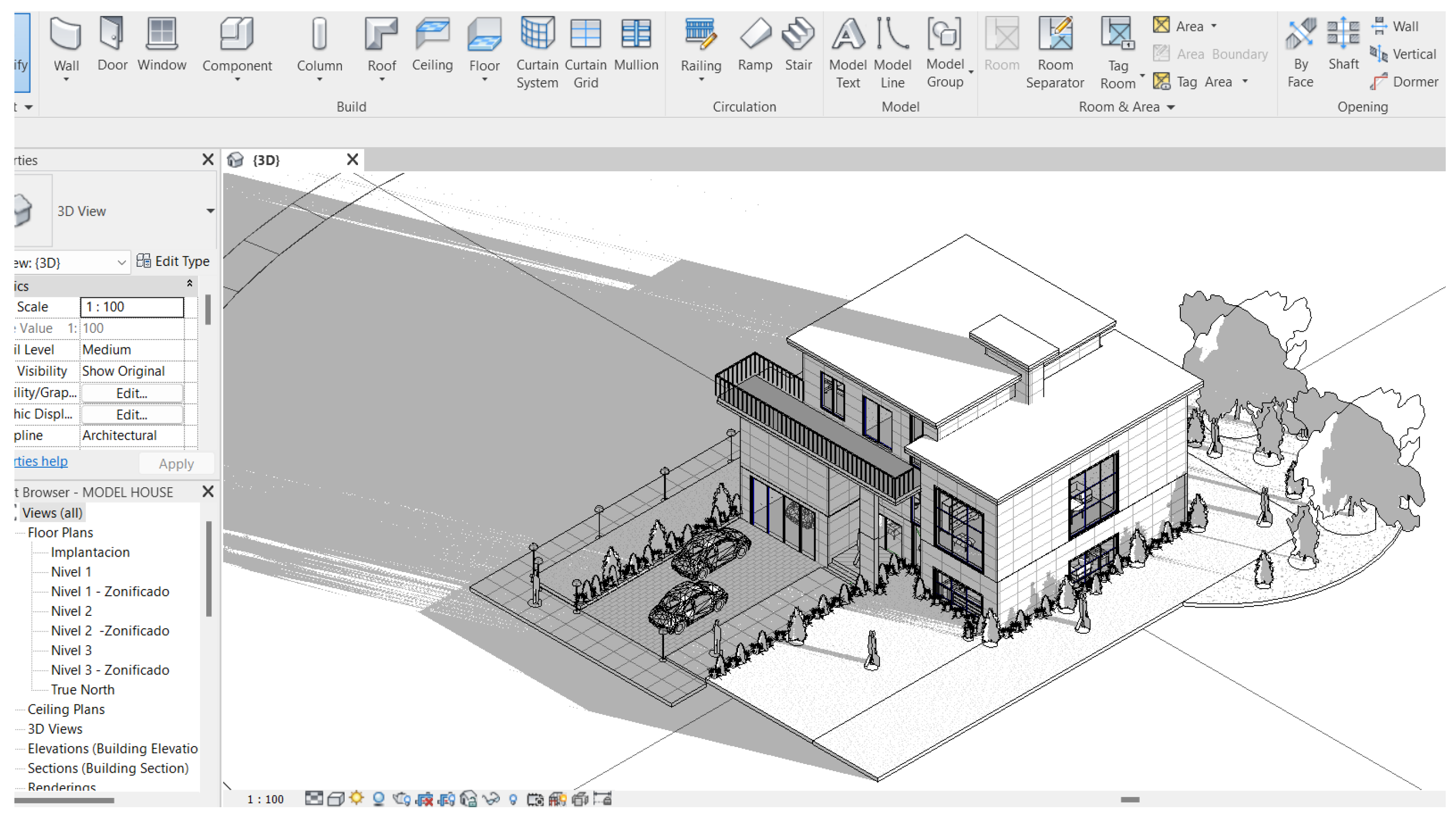Click the Edit Type button
1456x818 pixels.
point(173,261)
